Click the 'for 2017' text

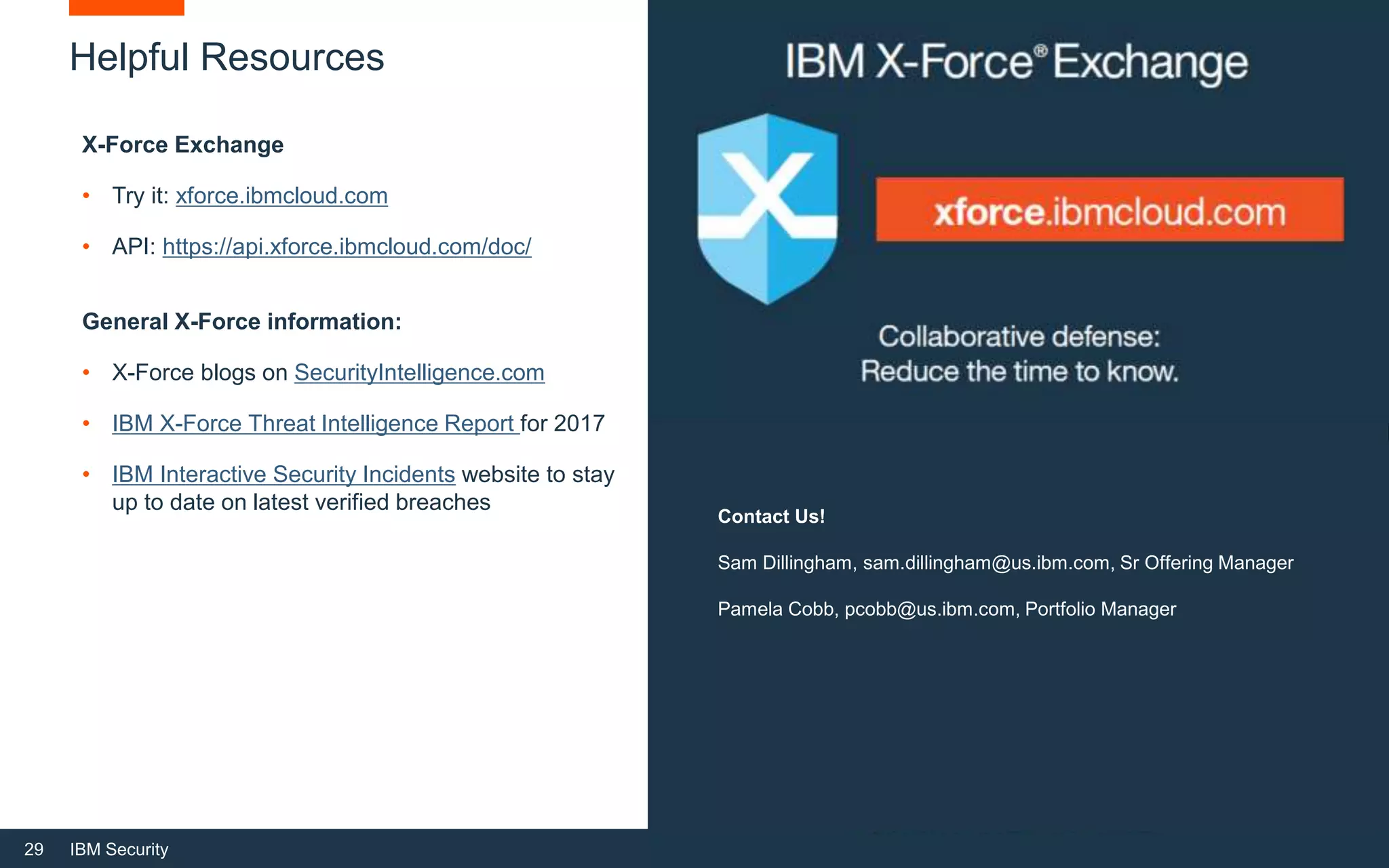click(x=563, y=424)
